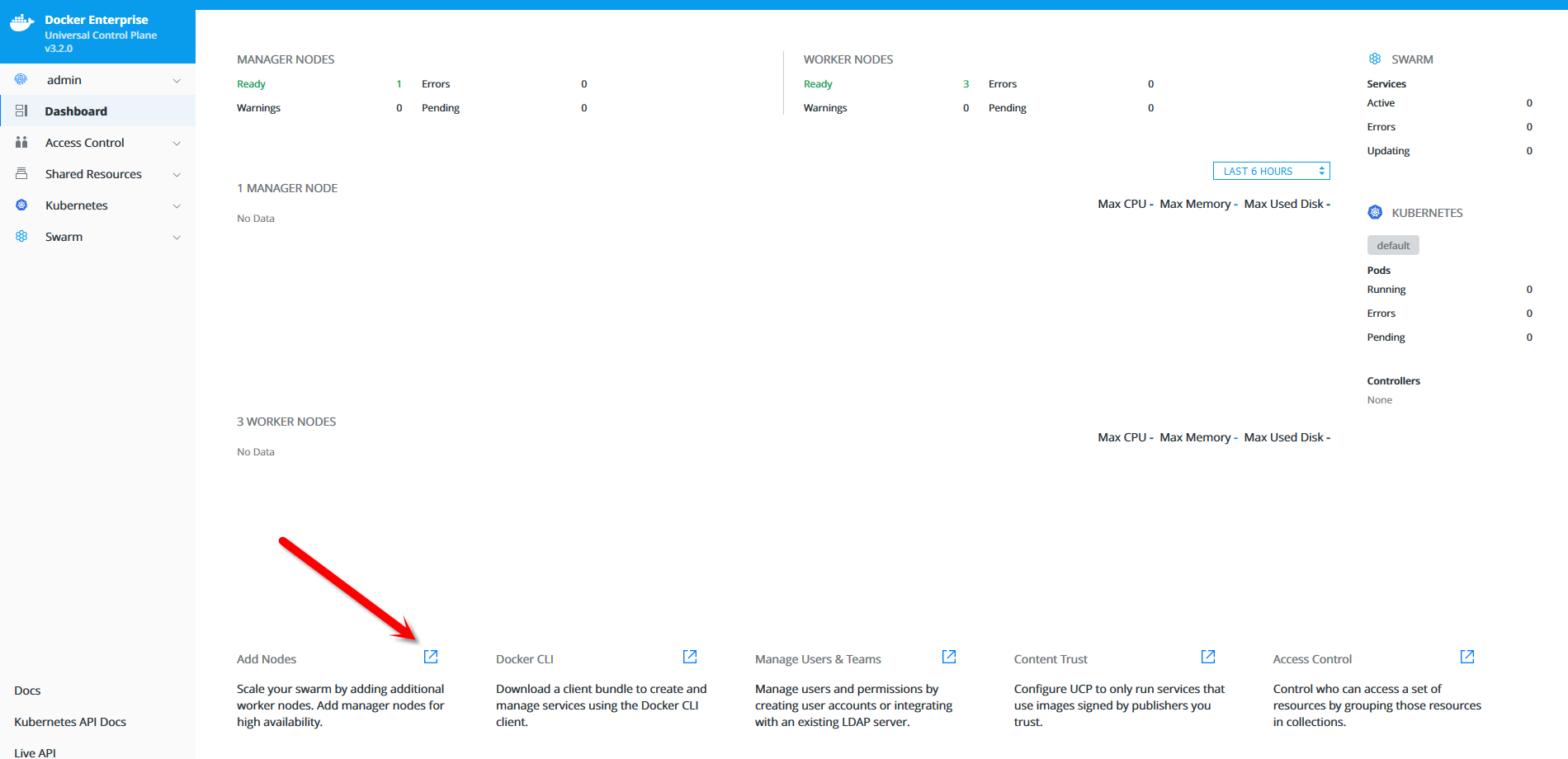Click the Access Control people icon
The image size is (1568, 759).
(x=21, y=142)
